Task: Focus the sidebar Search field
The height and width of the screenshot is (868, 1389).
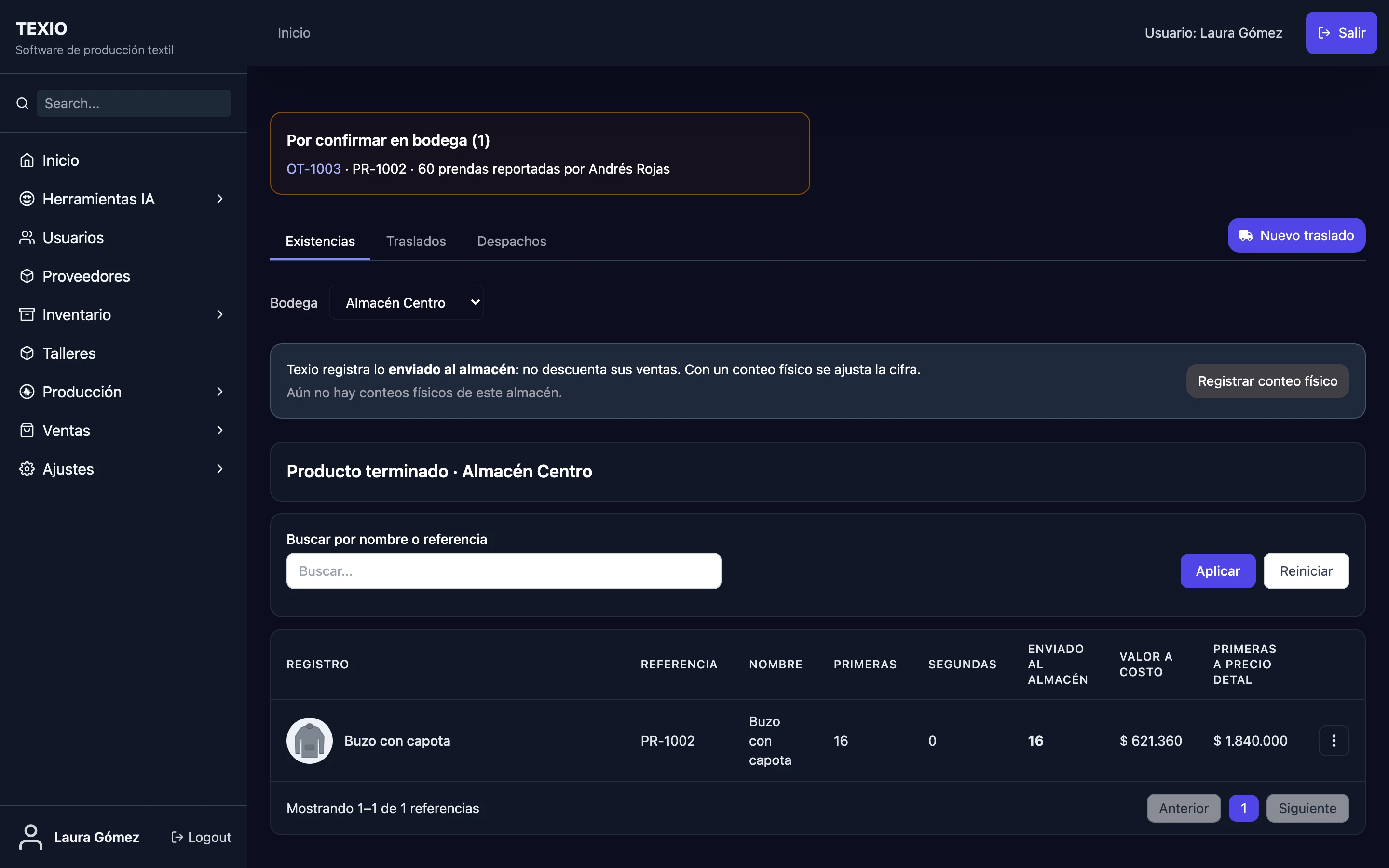Action: 134,103
